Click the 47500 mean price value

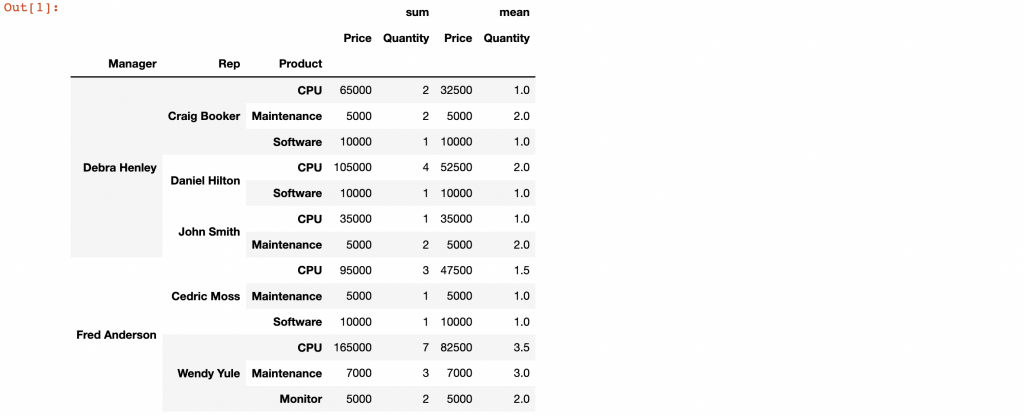pos(457,270)
